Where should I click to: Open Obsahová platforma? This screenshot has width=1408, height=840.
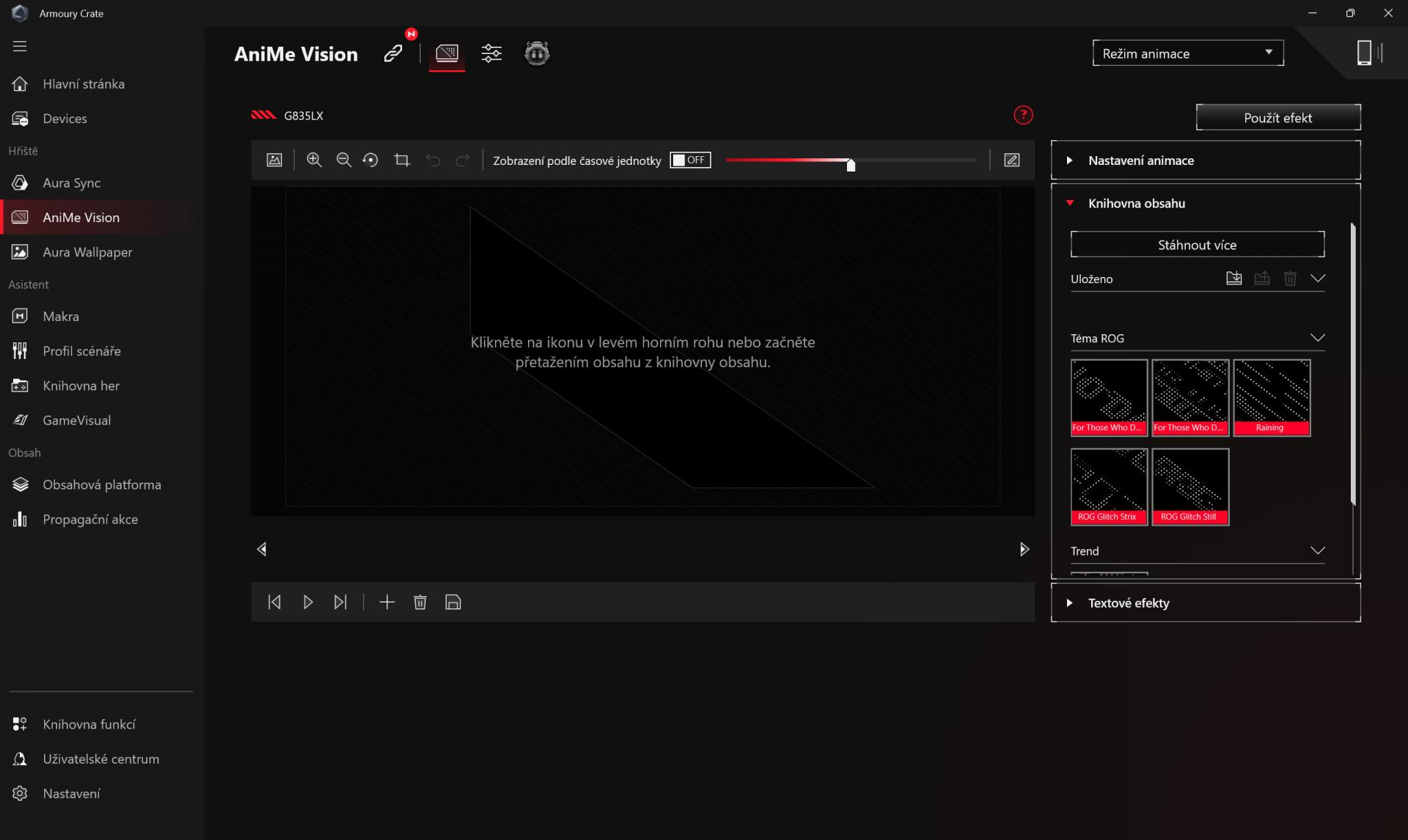point(102,485)
